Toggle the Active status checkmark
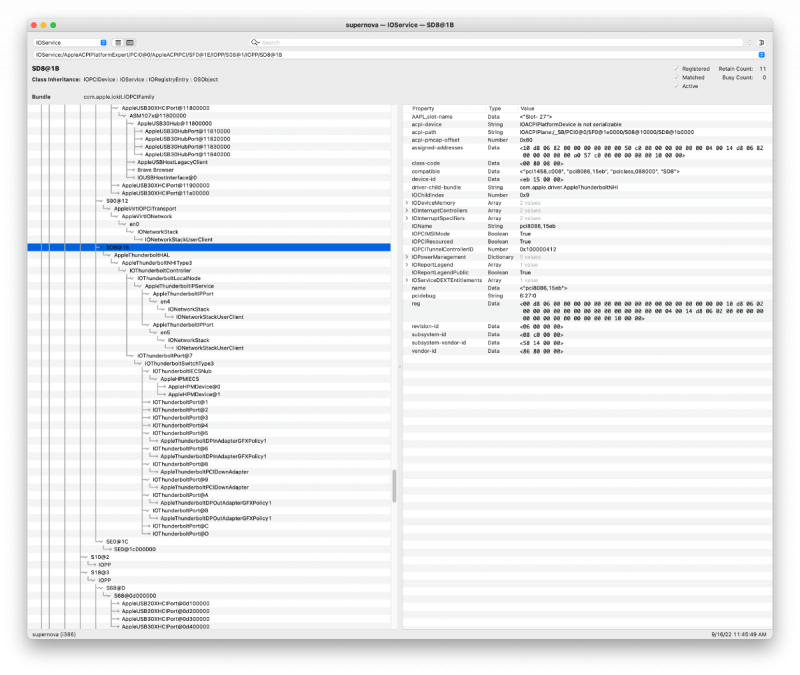Image resolution: width=800 pixels, height=675 pixels. click(676, 85)
